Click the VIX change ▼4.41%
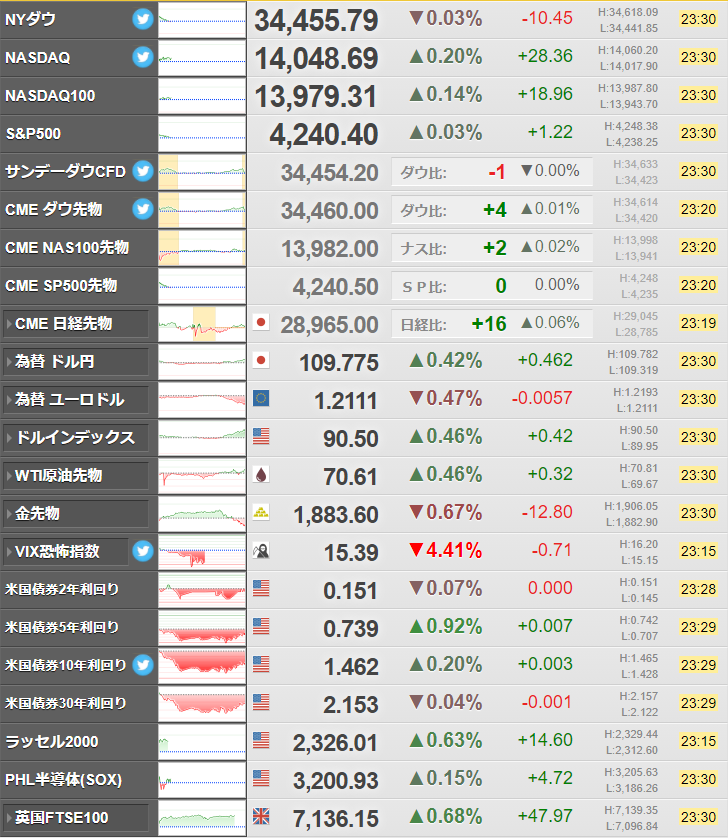Image resolution: width=728 pixels, height=838 pixels. click(x=446, y=550)
